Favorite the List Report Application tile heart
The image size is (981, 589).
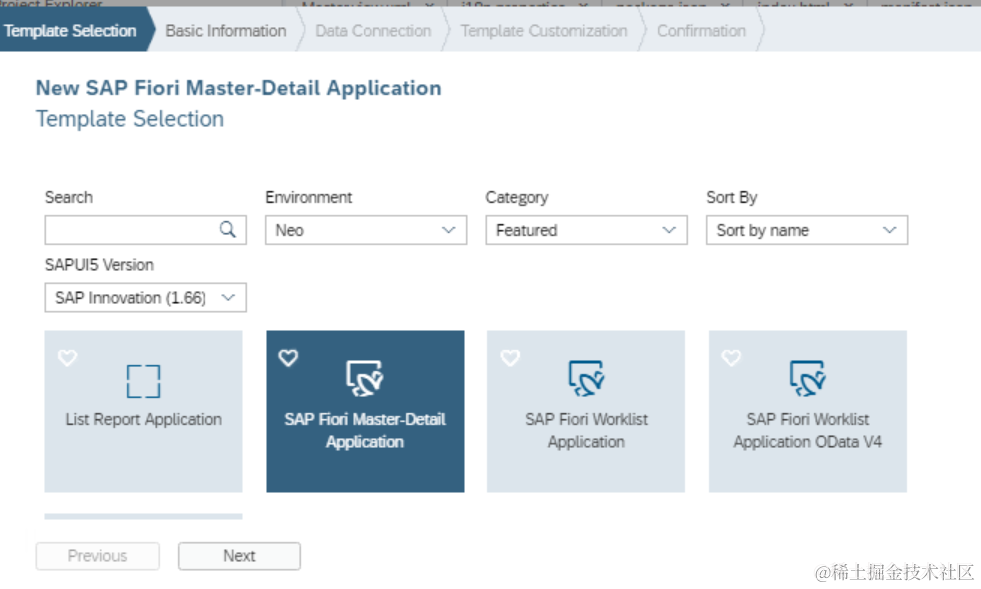pyautogui.click(x=68, y=358)
